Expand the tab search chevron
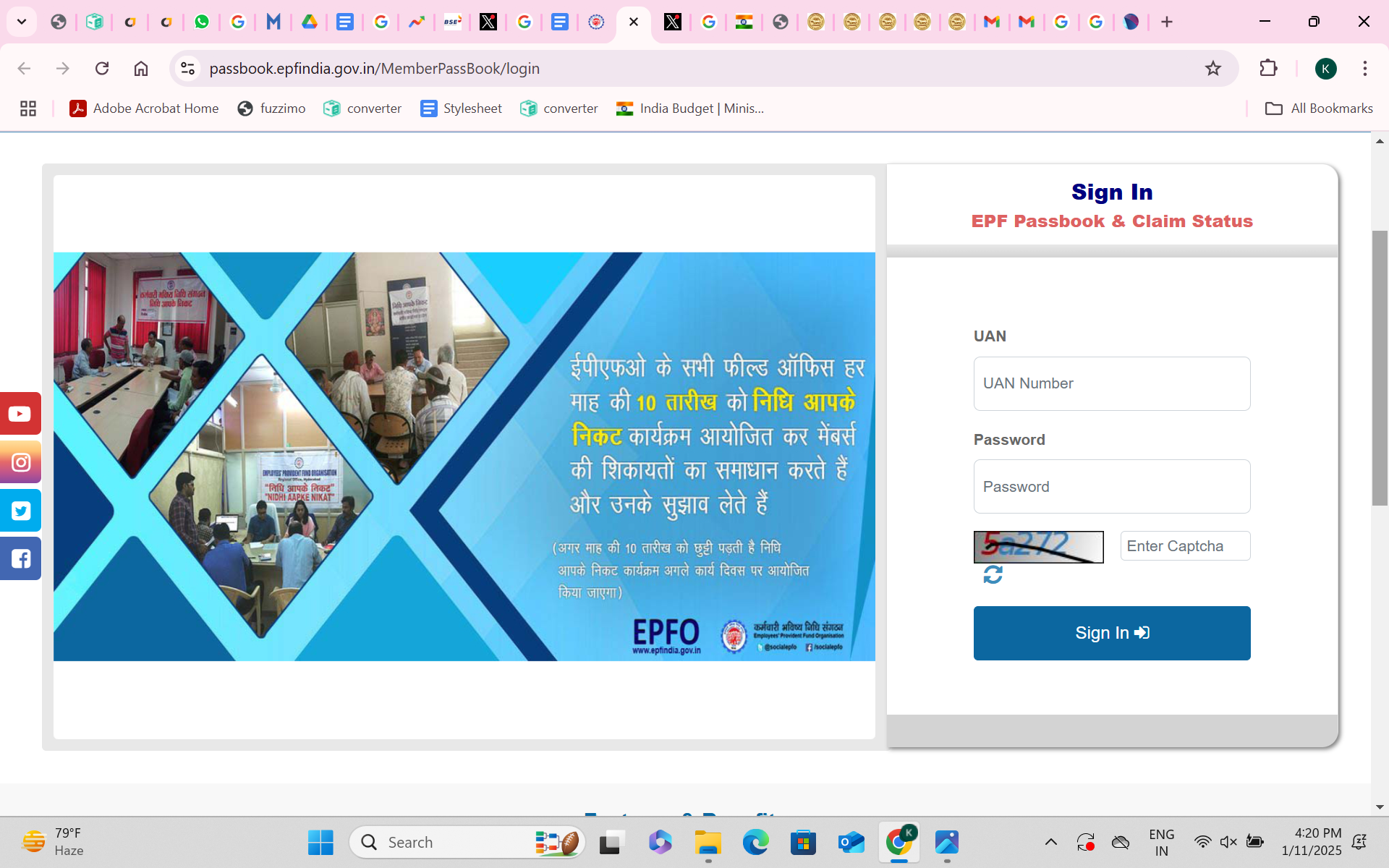 click(21, 22)
